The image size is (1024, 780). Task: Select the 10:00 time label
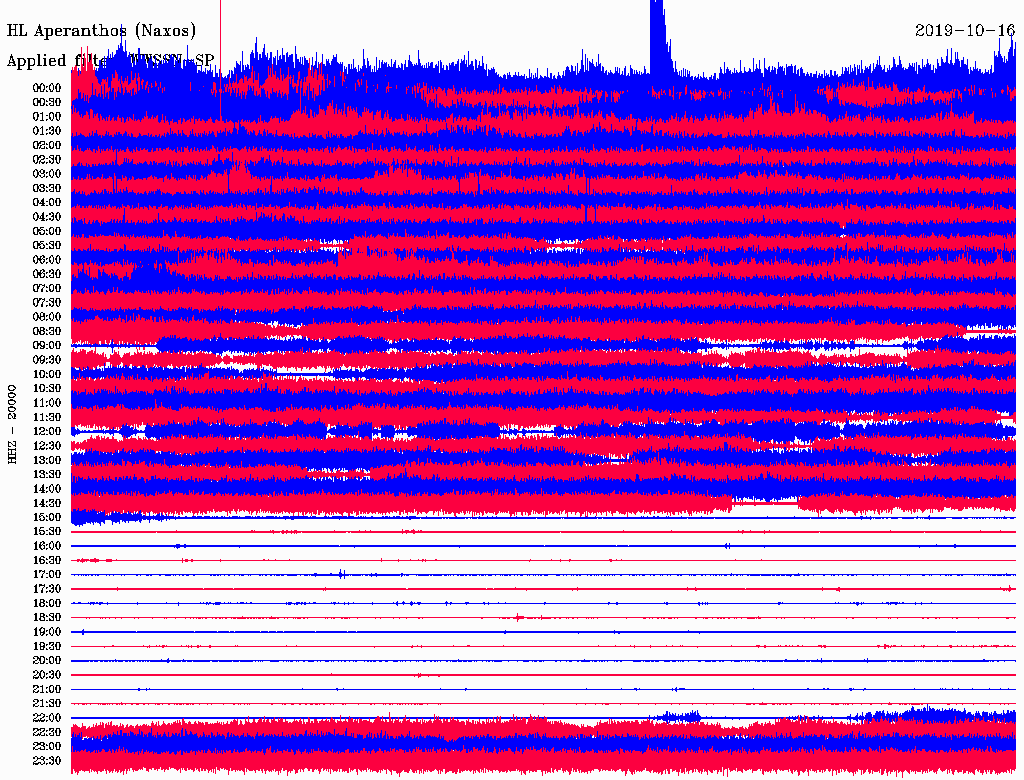point(47,374)
